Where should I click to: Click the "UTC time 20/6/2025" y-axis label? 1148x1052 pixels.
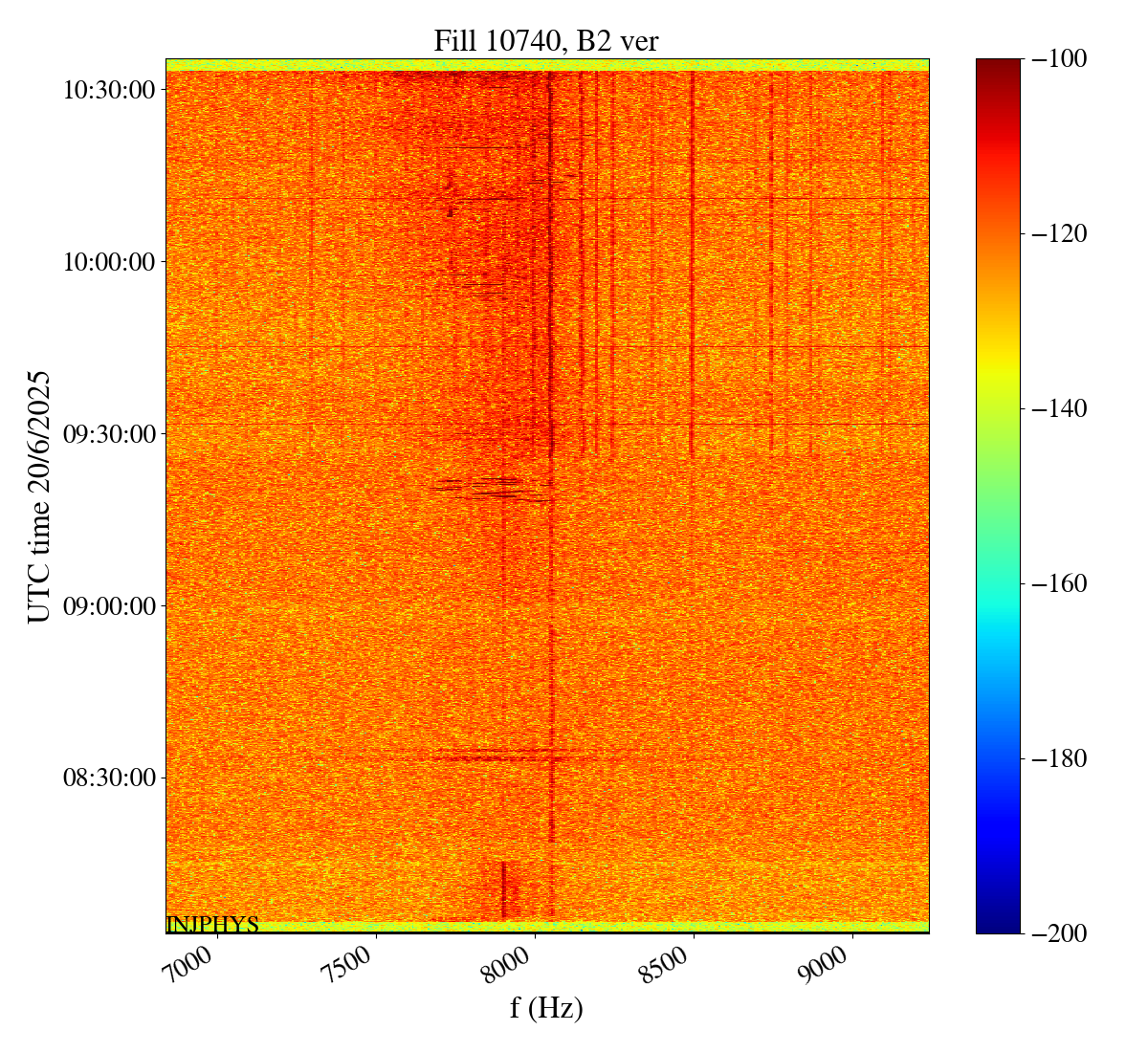[39, 496]
